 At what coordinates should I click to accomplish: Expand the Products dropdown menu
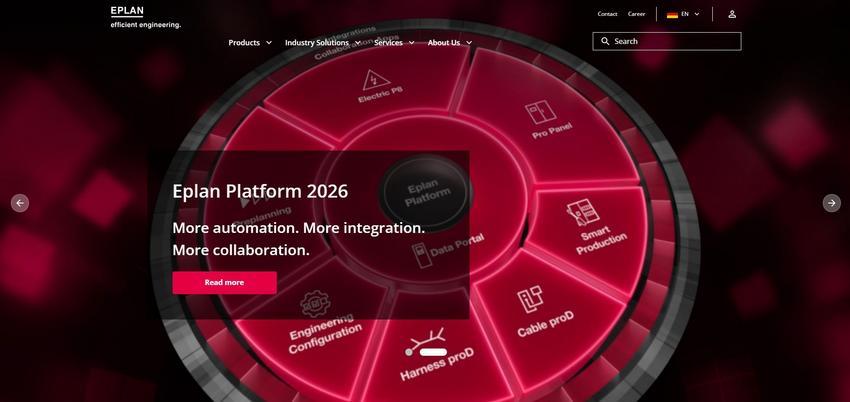[250, 43]
